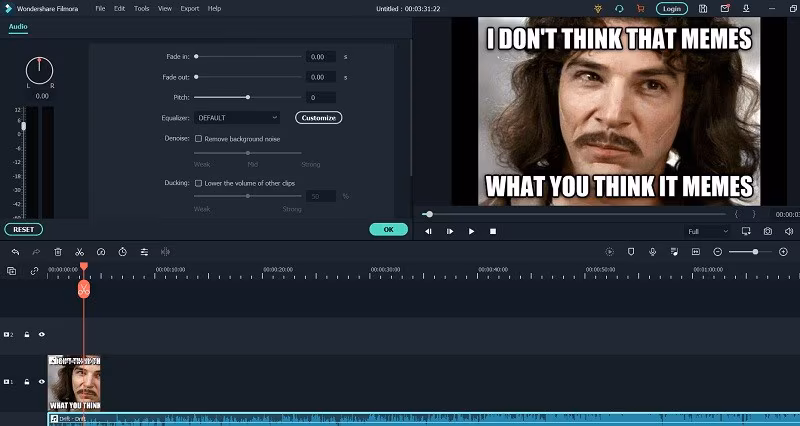
Task: Enable Lower the volume of other clips
Action: coord(198,183)
